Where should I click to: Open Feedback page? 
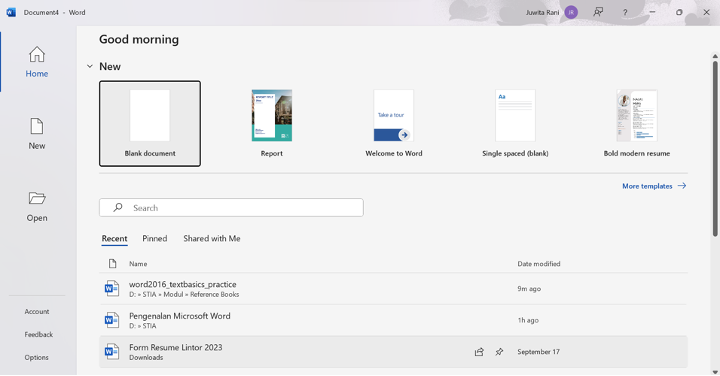39,335
